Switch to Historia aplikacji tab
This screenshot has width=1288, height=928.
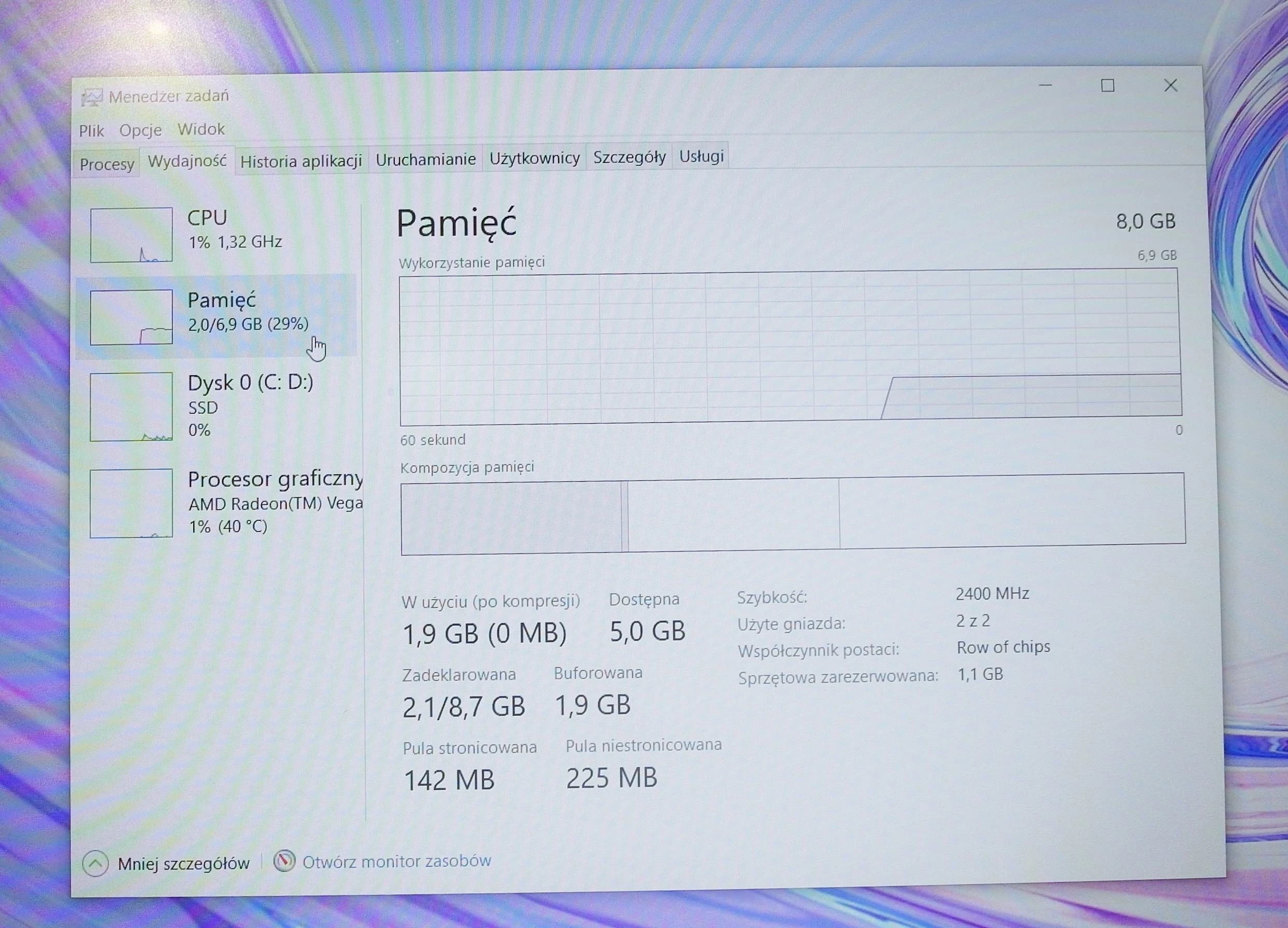301,161
